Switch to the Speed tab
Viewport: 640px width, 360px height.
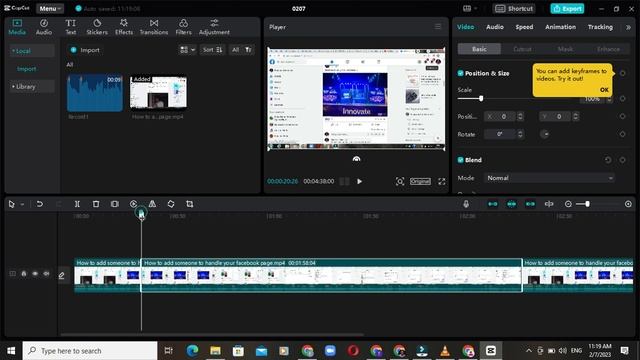[524, 27]
